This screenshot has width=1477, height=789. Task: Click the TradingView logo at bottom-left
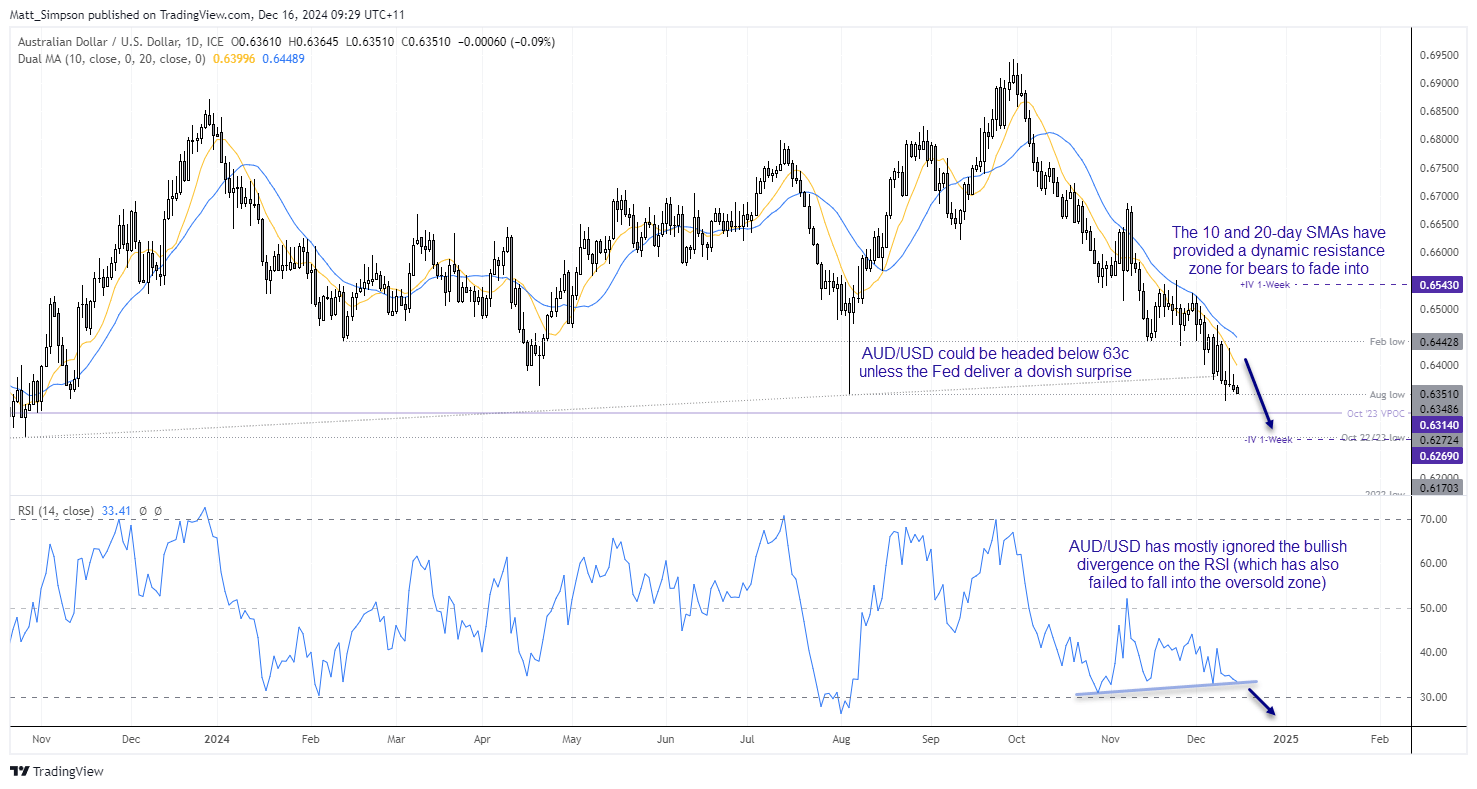point(56,771)
